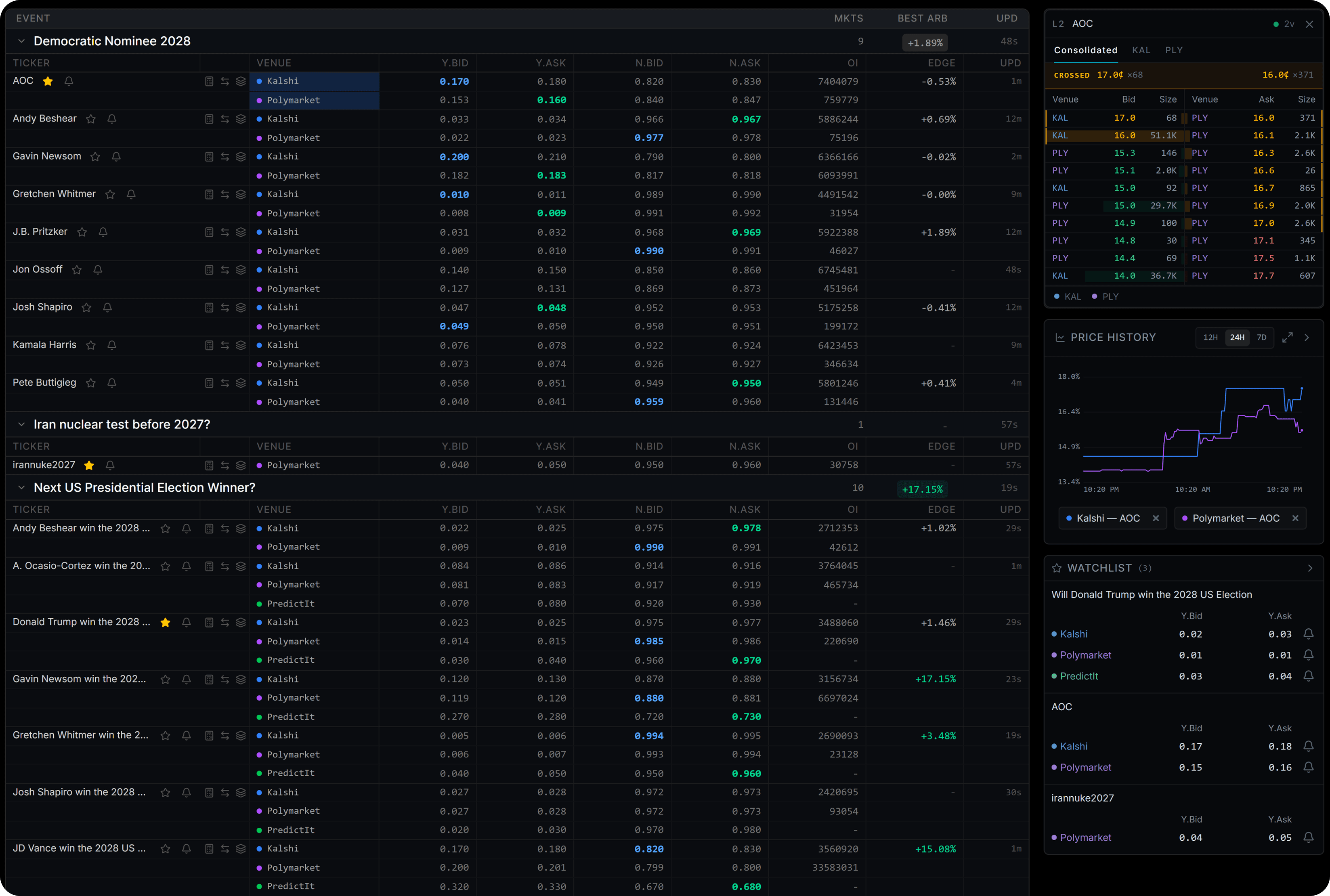The image size is (1330, 896).
Task: Click the PLY legend dot below order book
Action: click(1095, 296)
